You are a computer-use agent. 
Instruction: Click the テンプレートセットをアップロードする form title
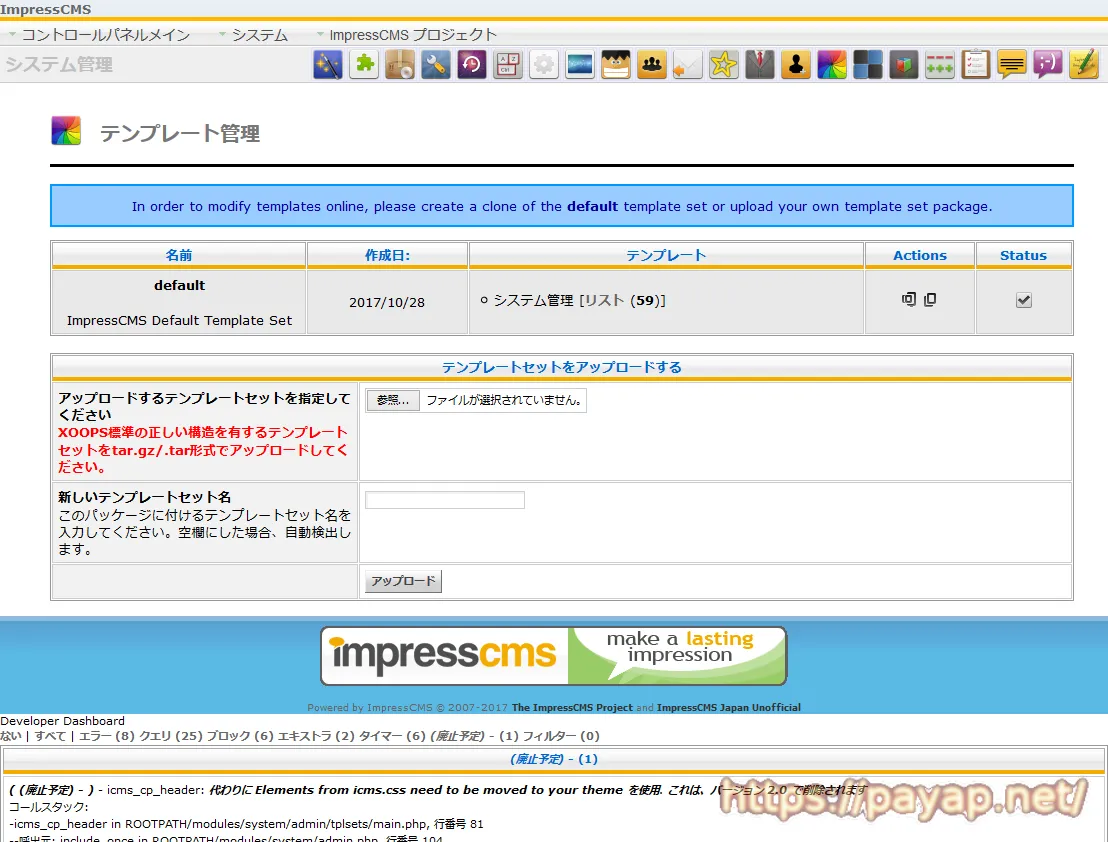click(x=562, y=367)
